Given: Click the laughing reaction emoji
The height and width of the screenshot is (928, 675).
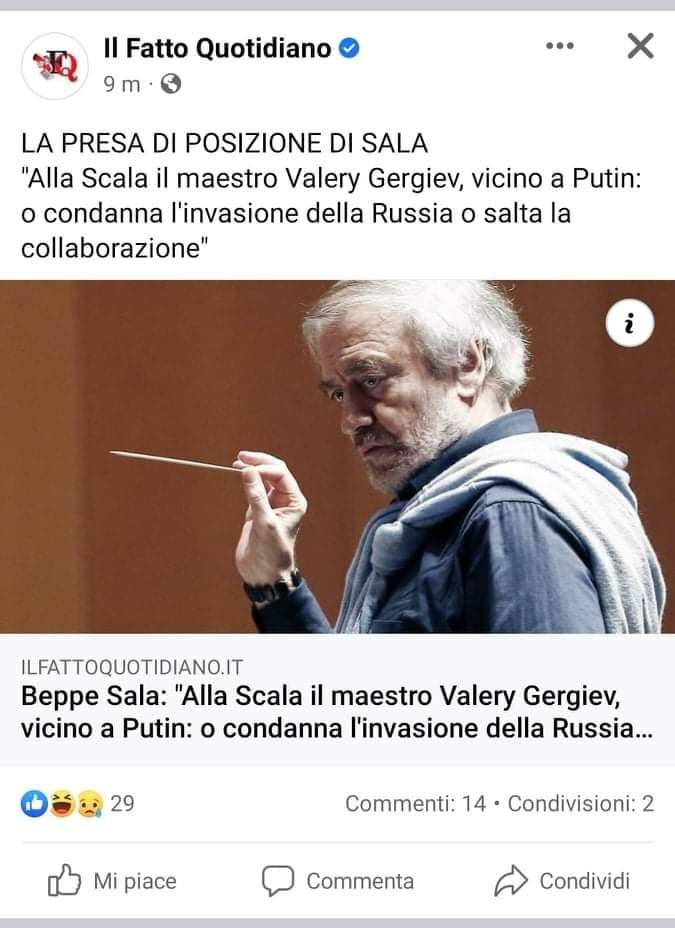Looking at the screenshot, I should [62, 804].
